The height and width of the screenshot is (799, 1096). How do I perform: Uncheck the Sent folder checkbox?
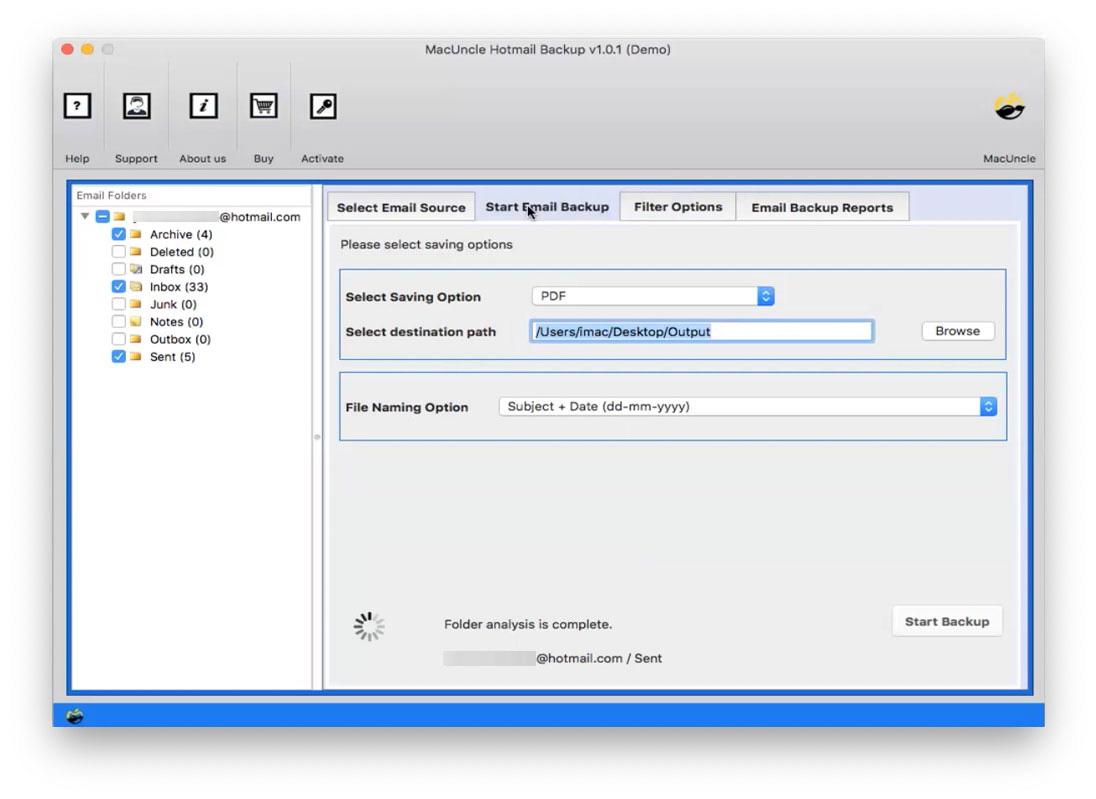(x=118, y=356)
